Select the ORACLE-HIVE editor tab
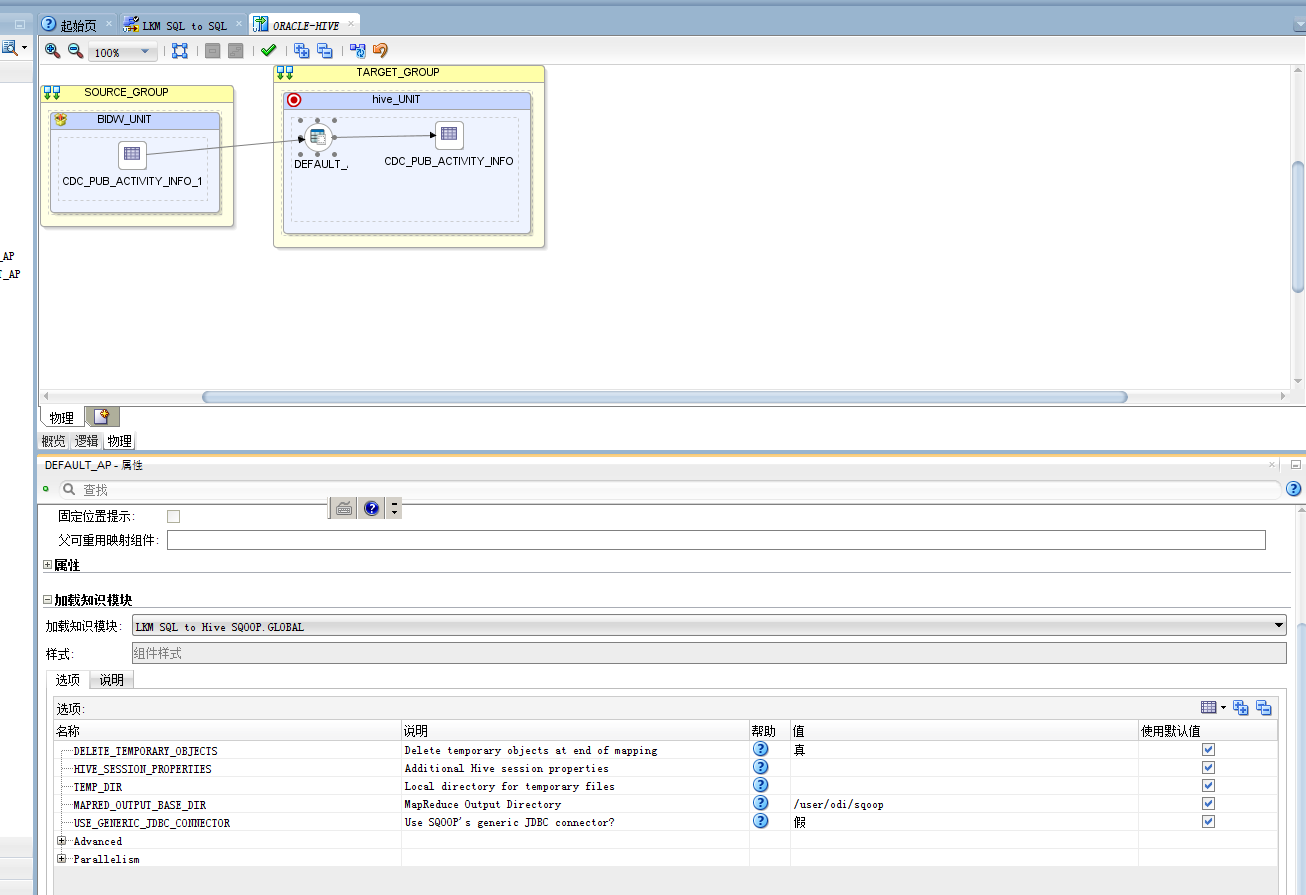 (x=305, y=25)
